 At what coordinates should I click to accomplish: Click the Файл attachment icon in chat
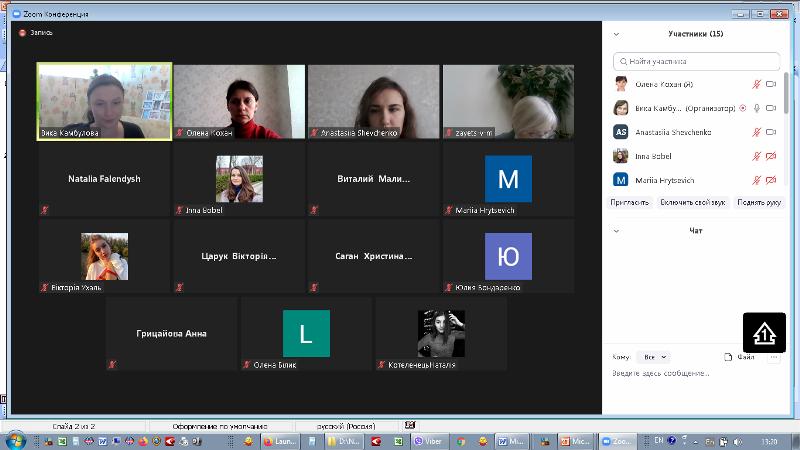[728, 357]
